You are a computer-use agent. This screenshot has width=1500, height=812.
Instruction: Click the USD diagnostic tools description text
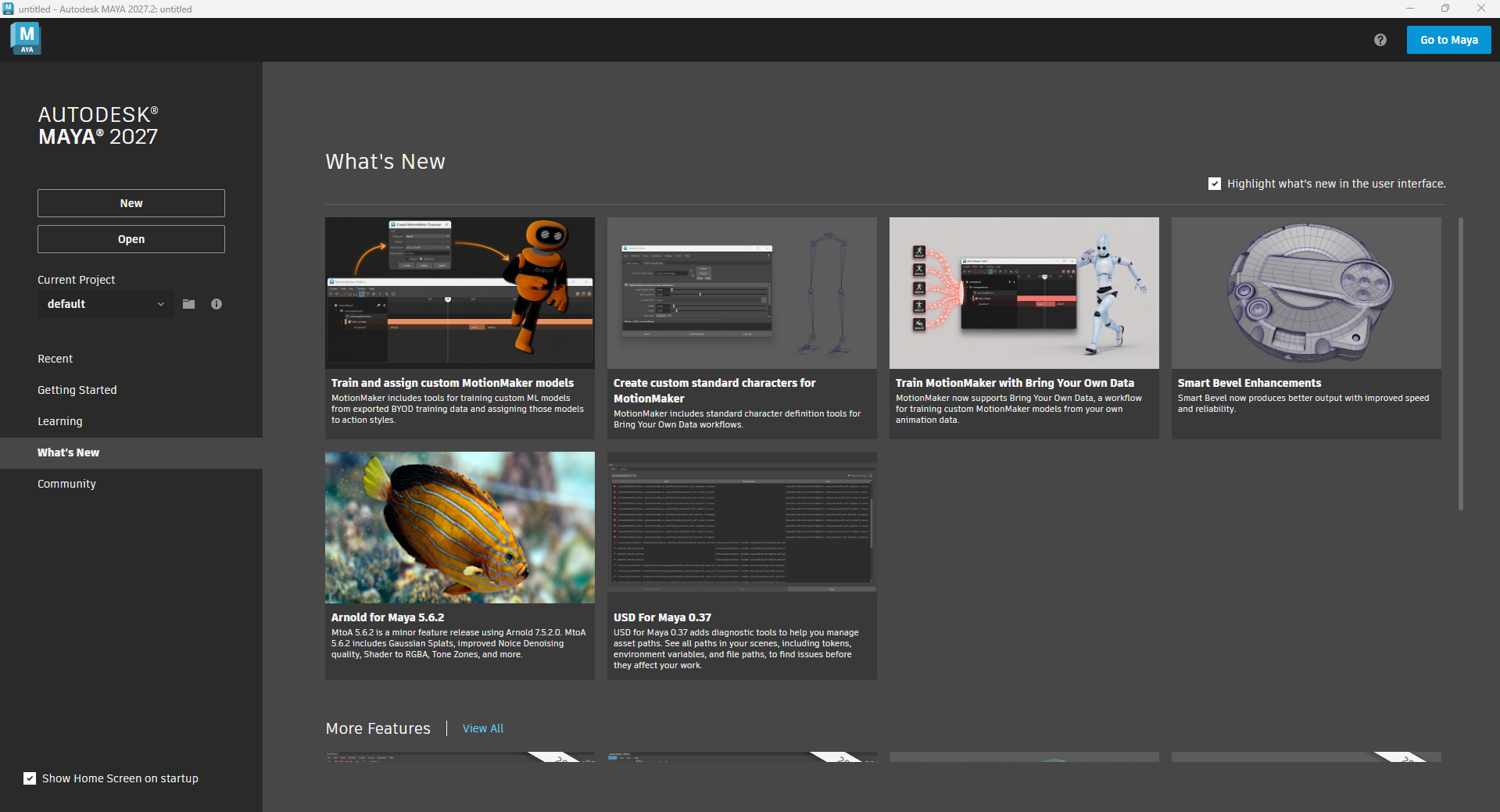(x=736, y=649)
